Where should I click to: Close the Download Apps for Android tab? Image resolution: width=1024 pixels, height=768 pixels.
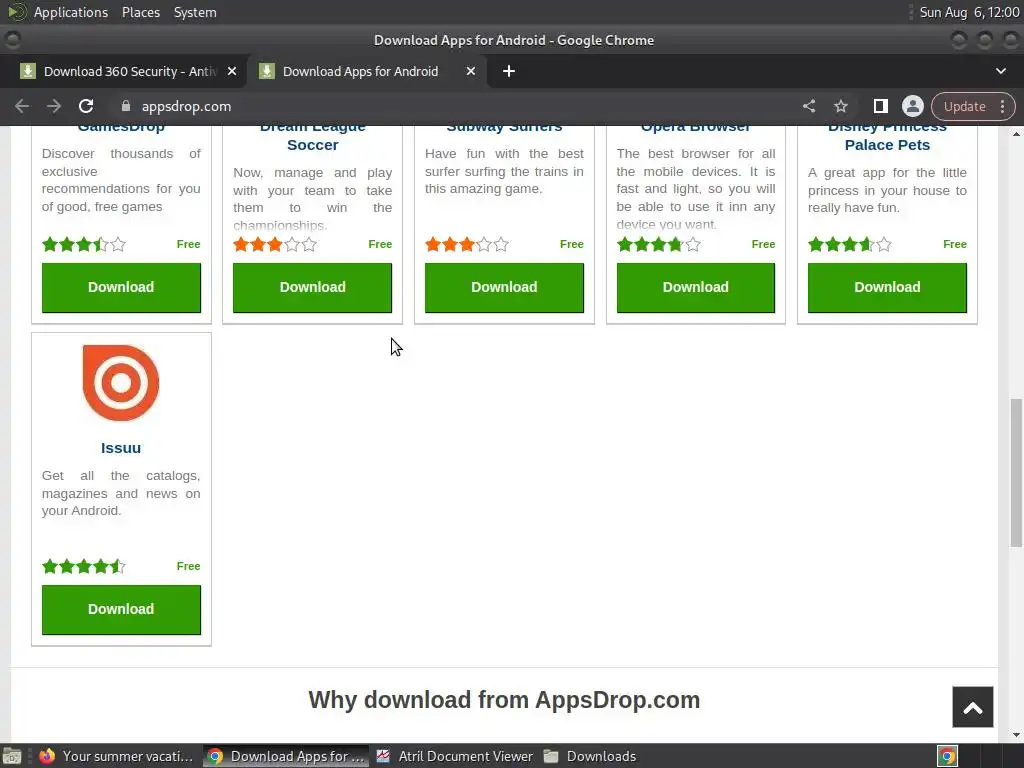(471, 71)
